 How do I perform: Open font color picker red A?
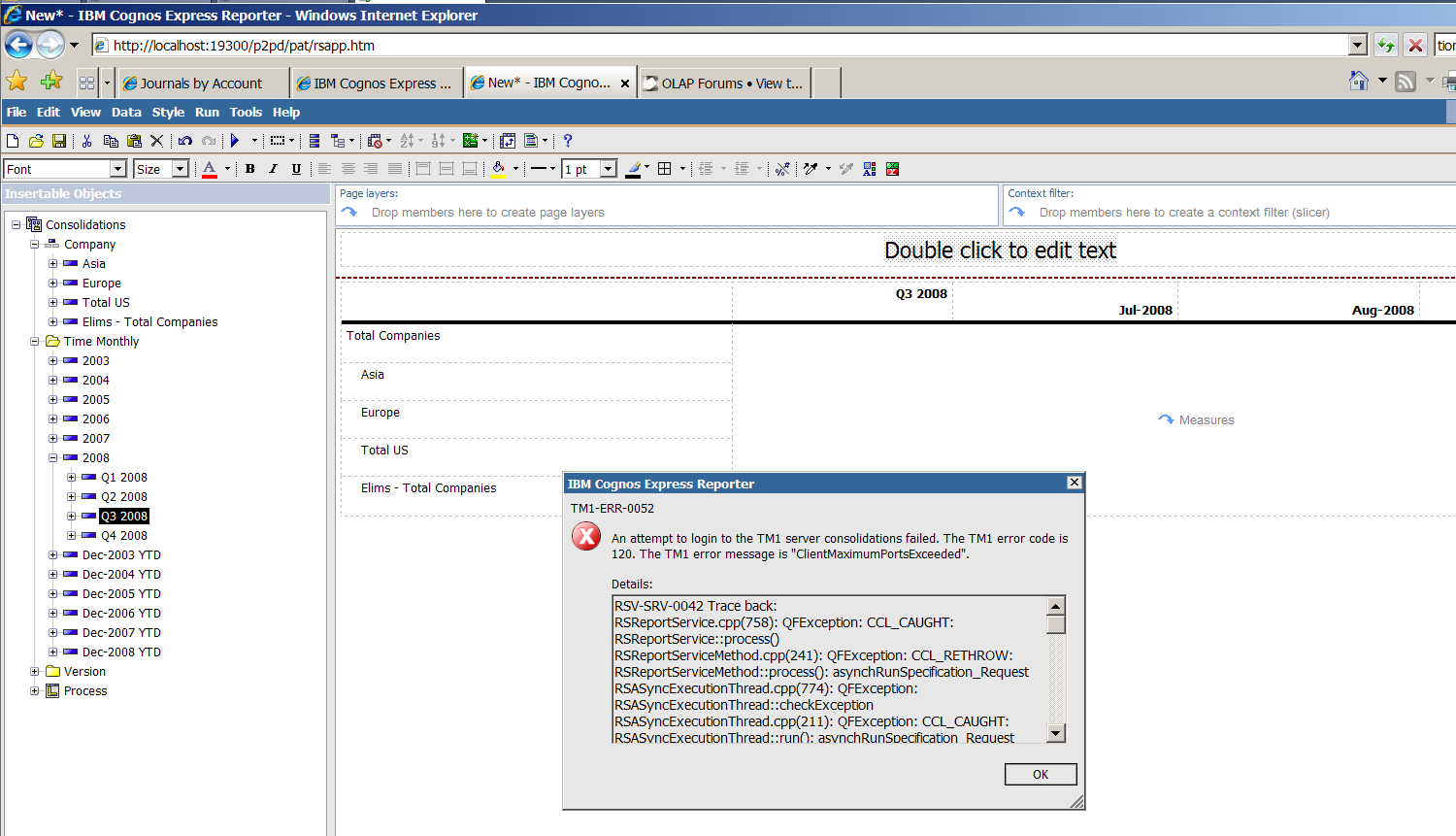[210, 169]
